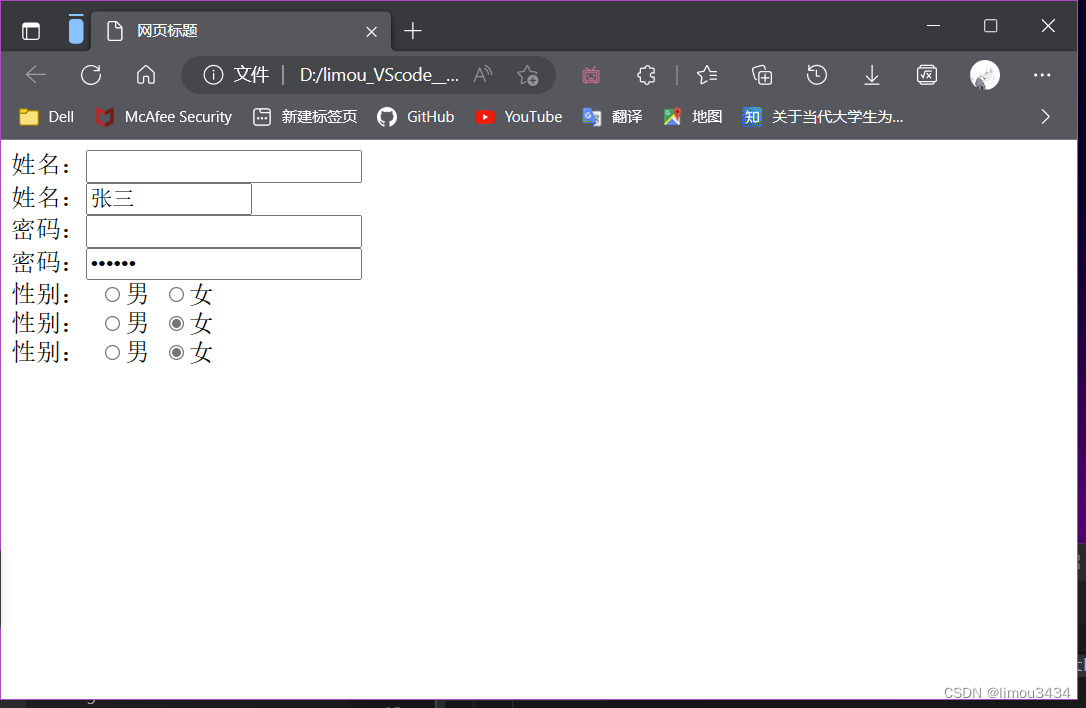Select 女 in first 性别 row
The width and height of the screenshot is (1086, 708).
coord(177,294)
